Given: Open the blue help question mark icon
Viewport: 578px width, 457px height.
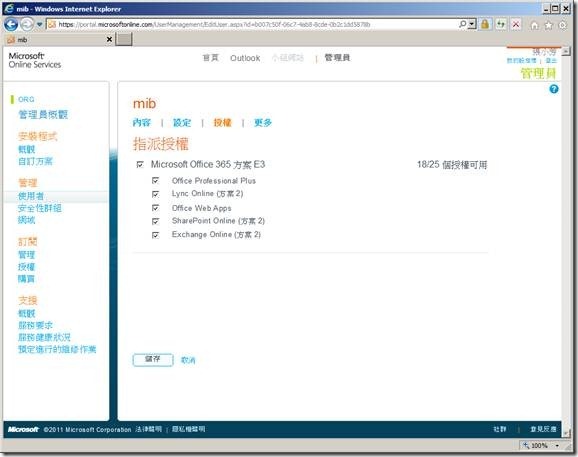Looking at the screenshot, I should tap(554, 89).
